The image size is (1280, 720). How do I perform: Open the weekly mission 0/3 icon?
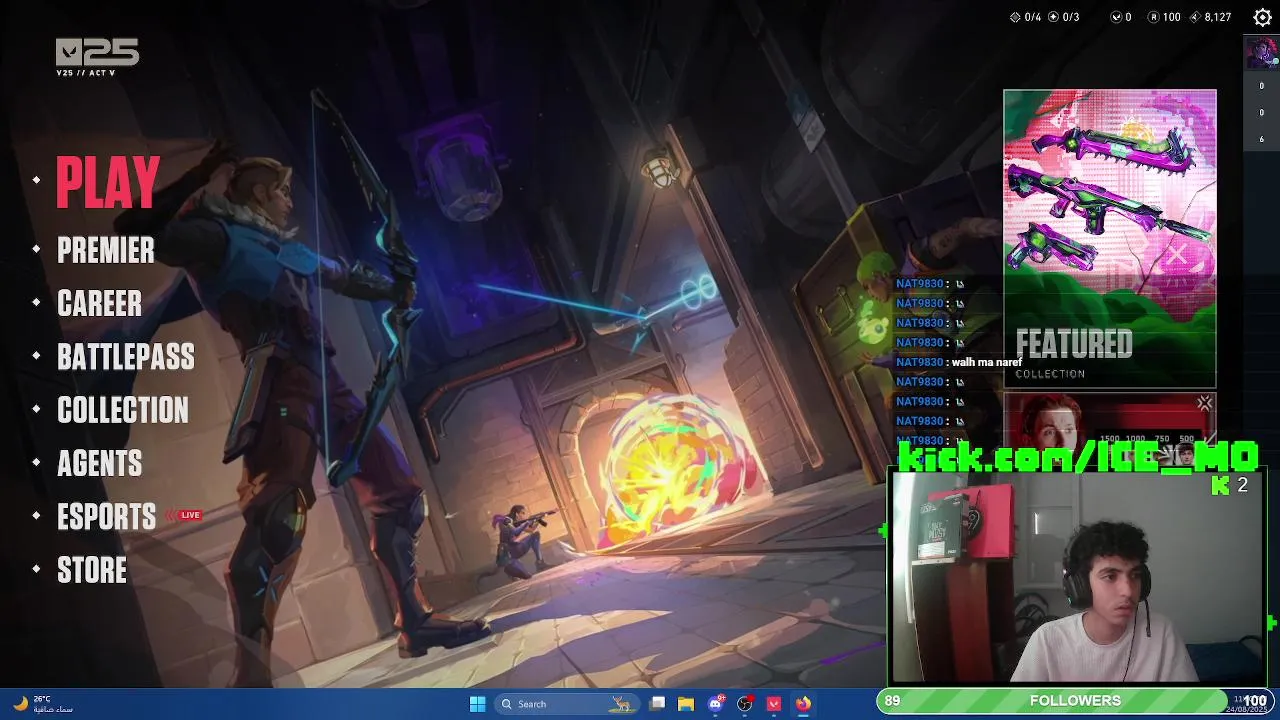pyautogui.click(x=1053, y=17)
